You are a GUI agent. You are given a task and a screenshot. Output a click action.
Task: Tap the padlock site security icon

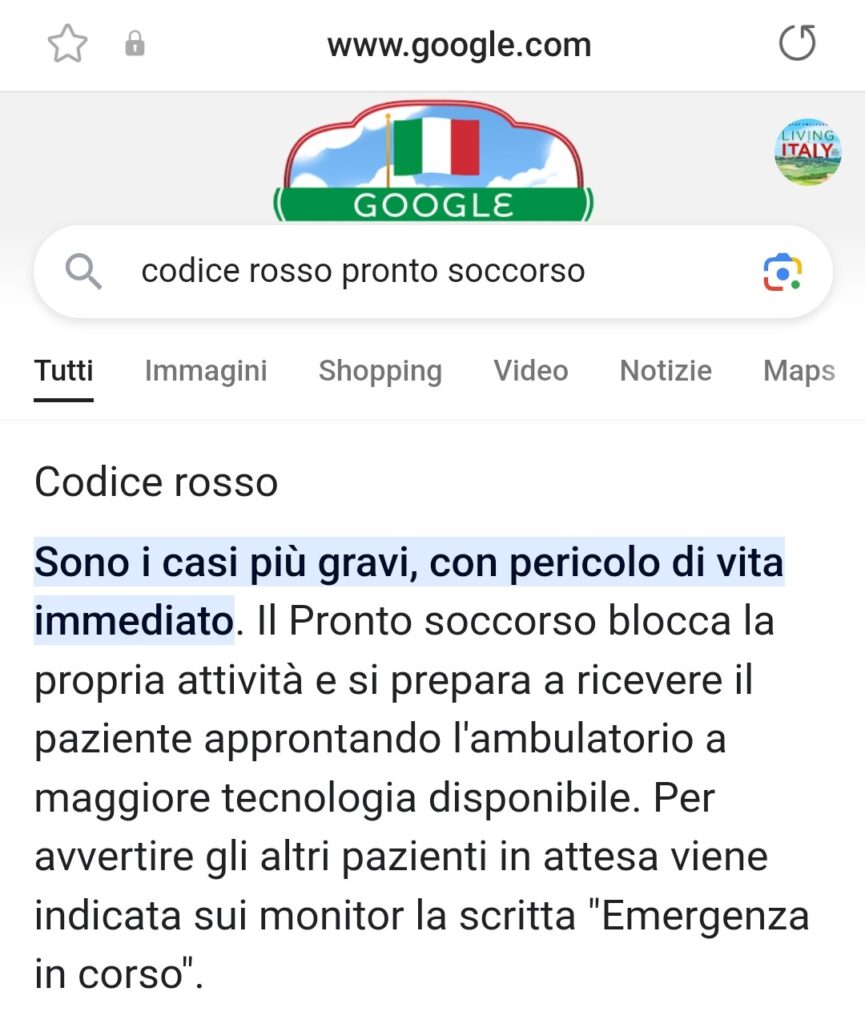pyautogui.click(x=134, y=44)
